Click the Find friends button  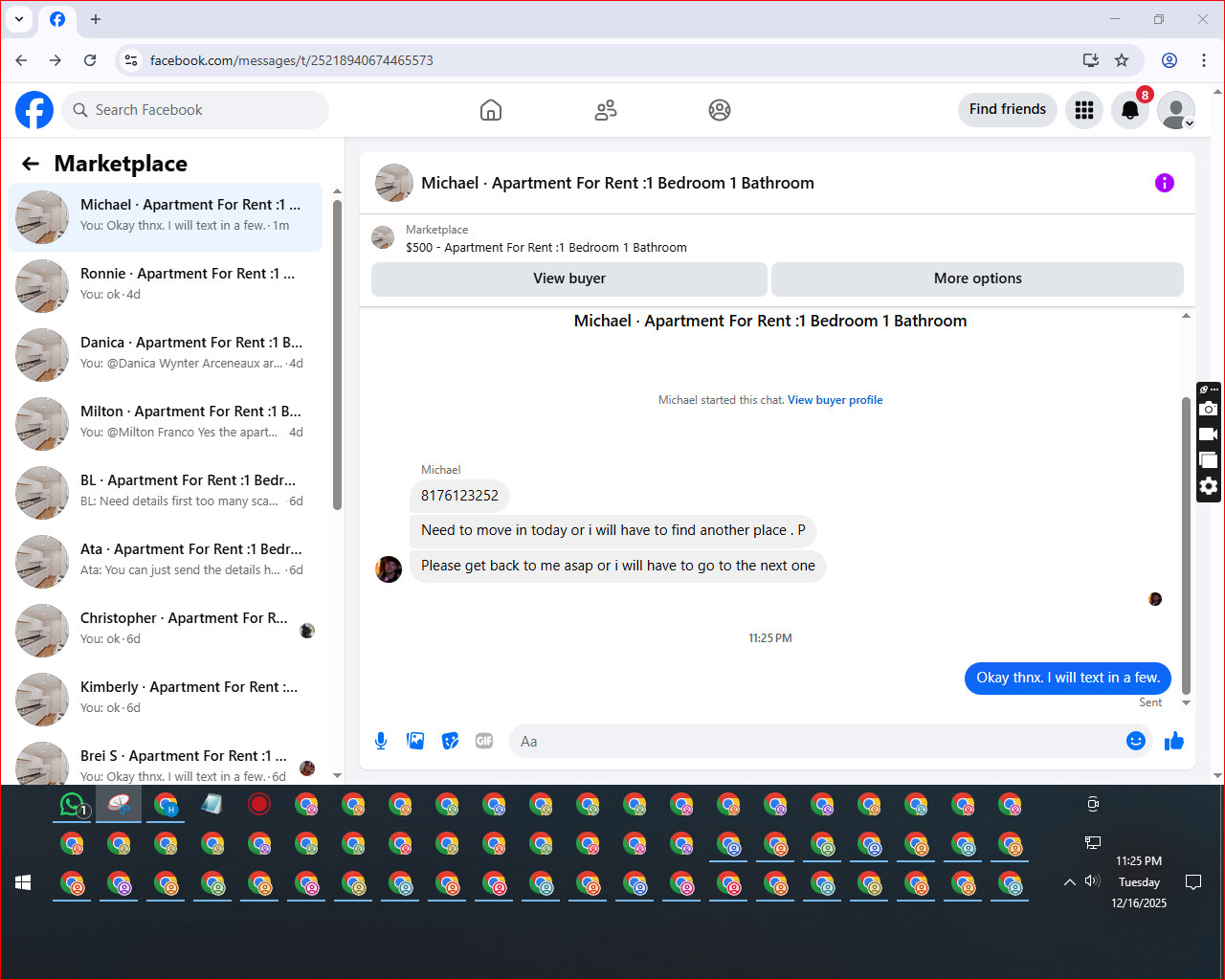coord(1008,109)
